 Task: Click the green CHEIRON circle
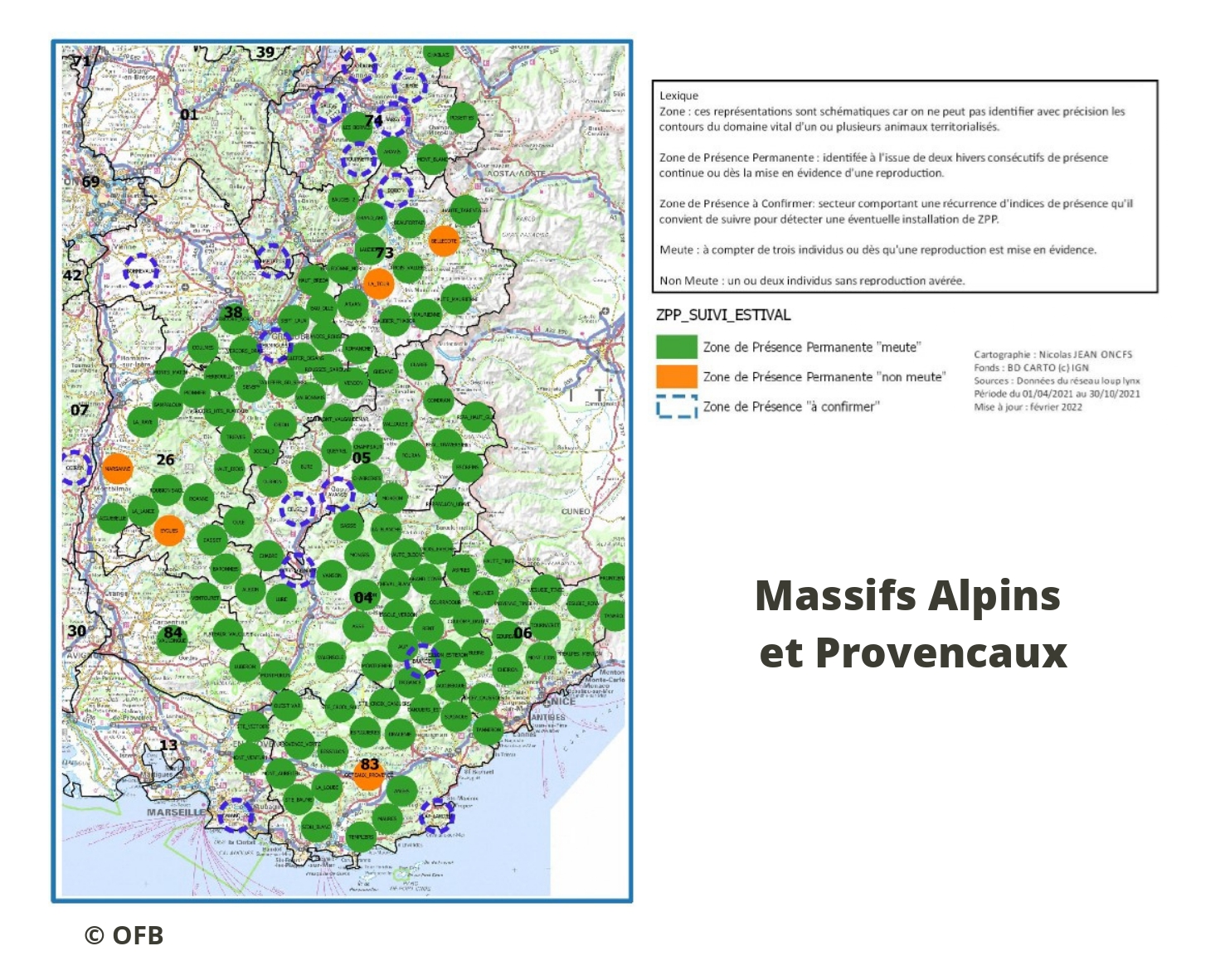508,670
